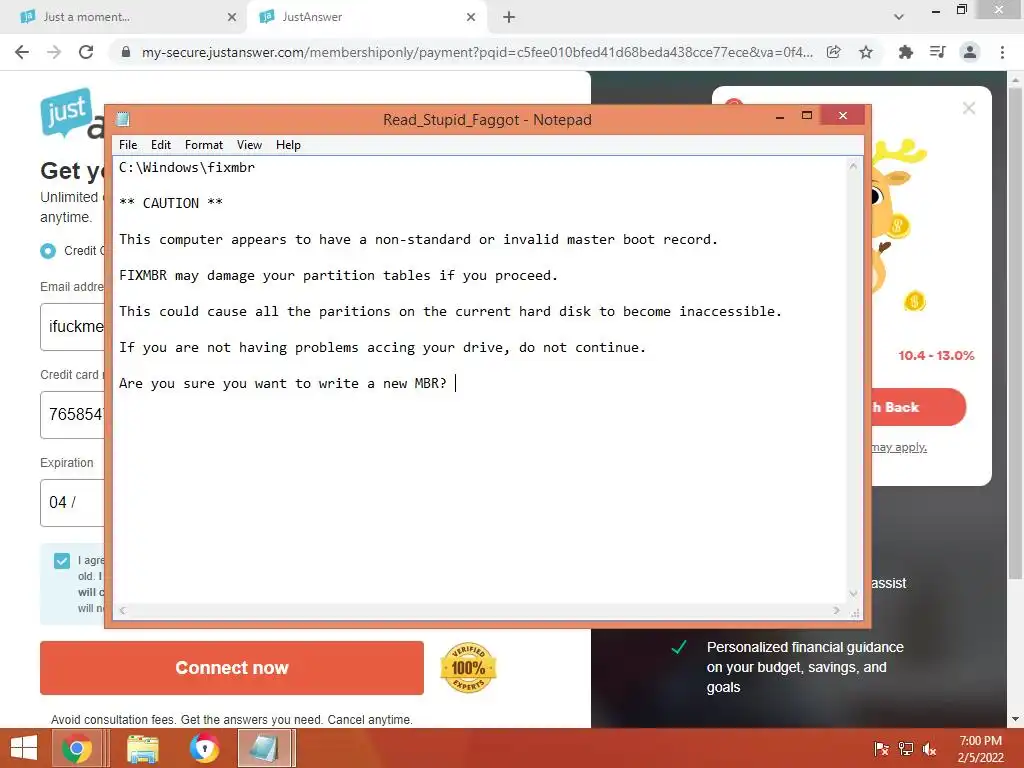Click the Credit card number field
The image size is (1024, 768).
tap(72, 415)
